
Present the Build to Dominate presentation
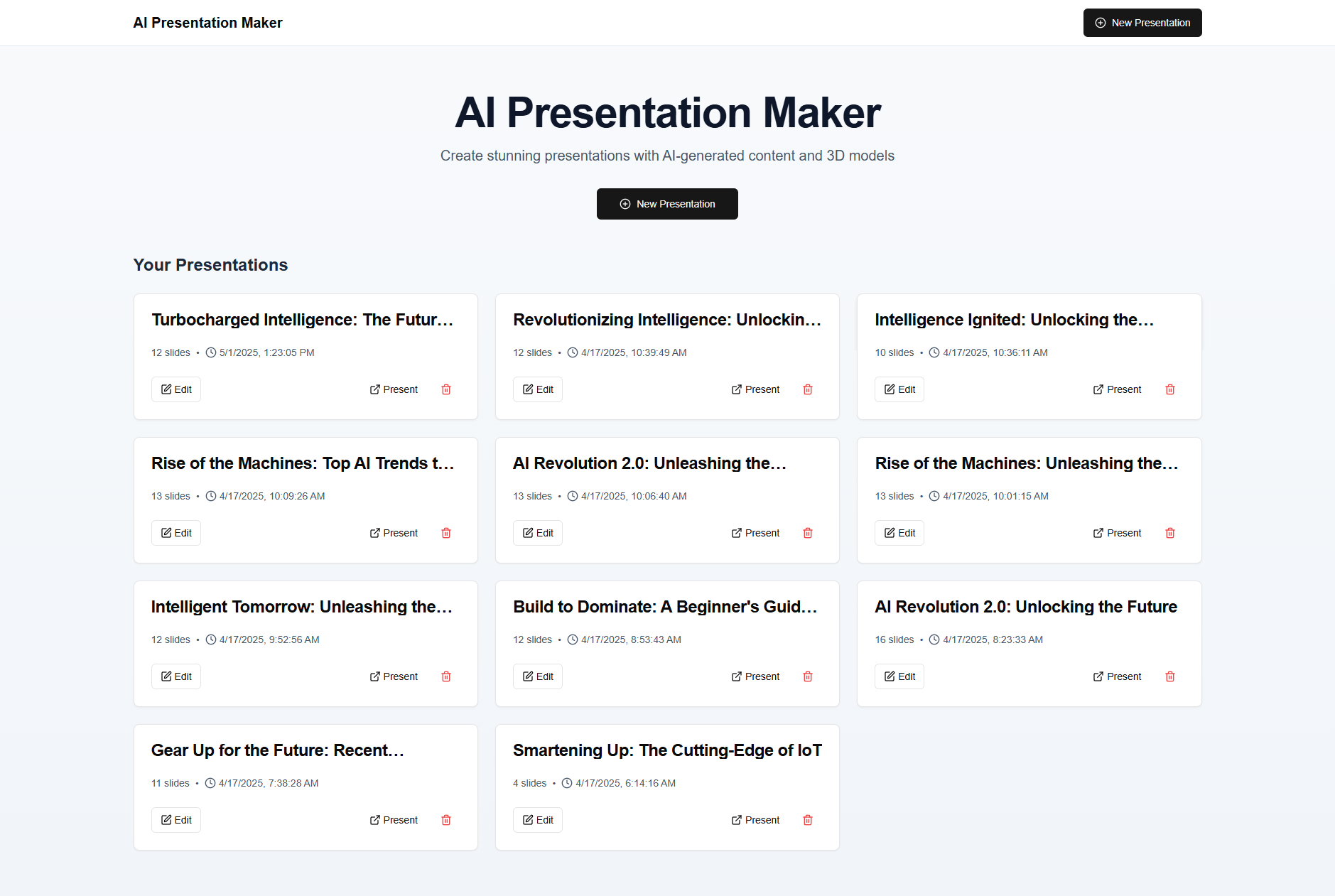pos(755,676)
